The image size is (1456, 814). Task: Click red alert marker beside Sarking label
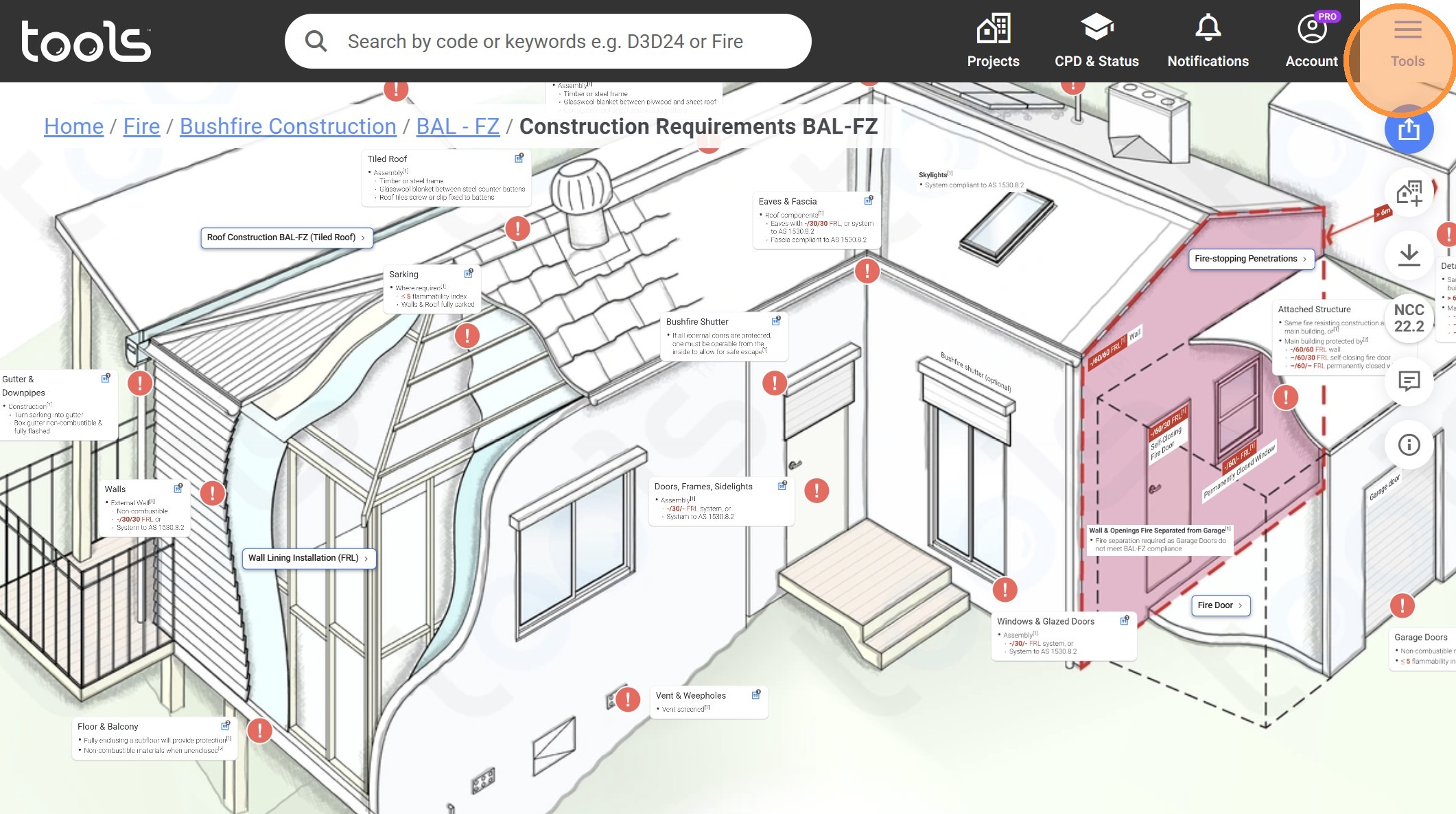[x=467, y=336]
